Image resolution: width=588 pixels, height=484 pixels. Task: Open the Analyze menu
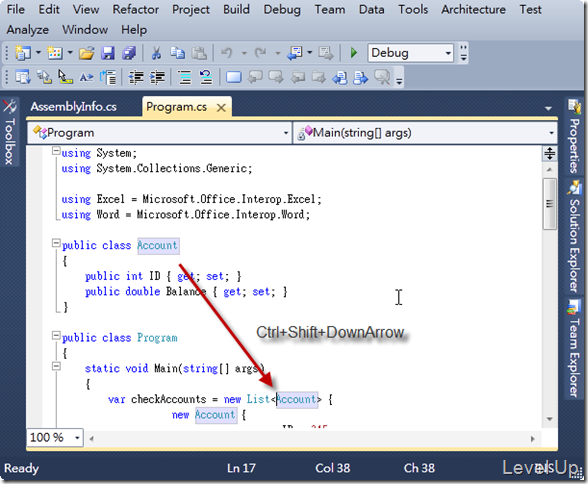pos(28,30)
